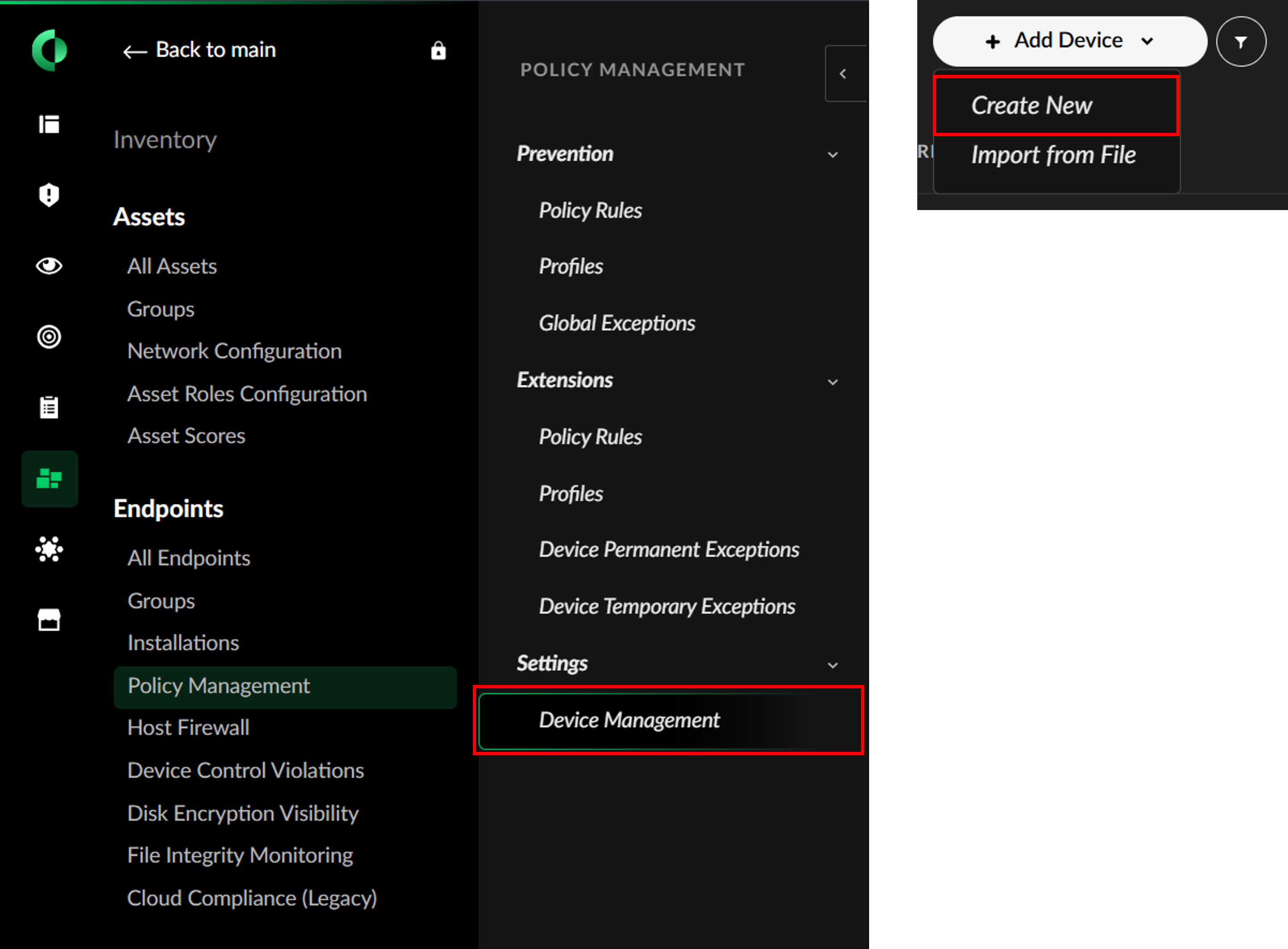Toggle the lock icon beside Back to main
1288x949 pixels.
click(x=439, y=50)
